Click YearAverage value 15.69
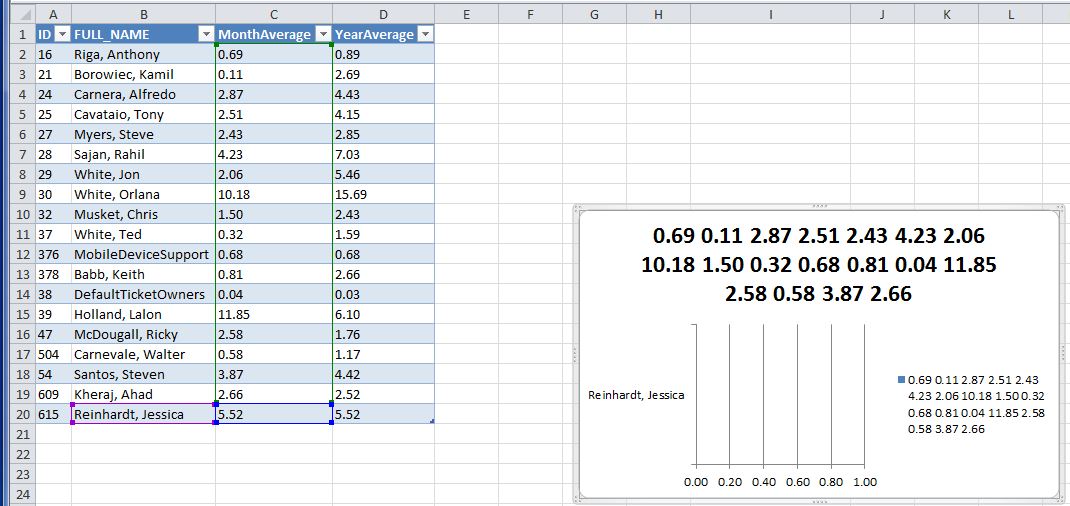This screenshot has height=506, width=1070. pyautogui.click(x=384, y=194)
